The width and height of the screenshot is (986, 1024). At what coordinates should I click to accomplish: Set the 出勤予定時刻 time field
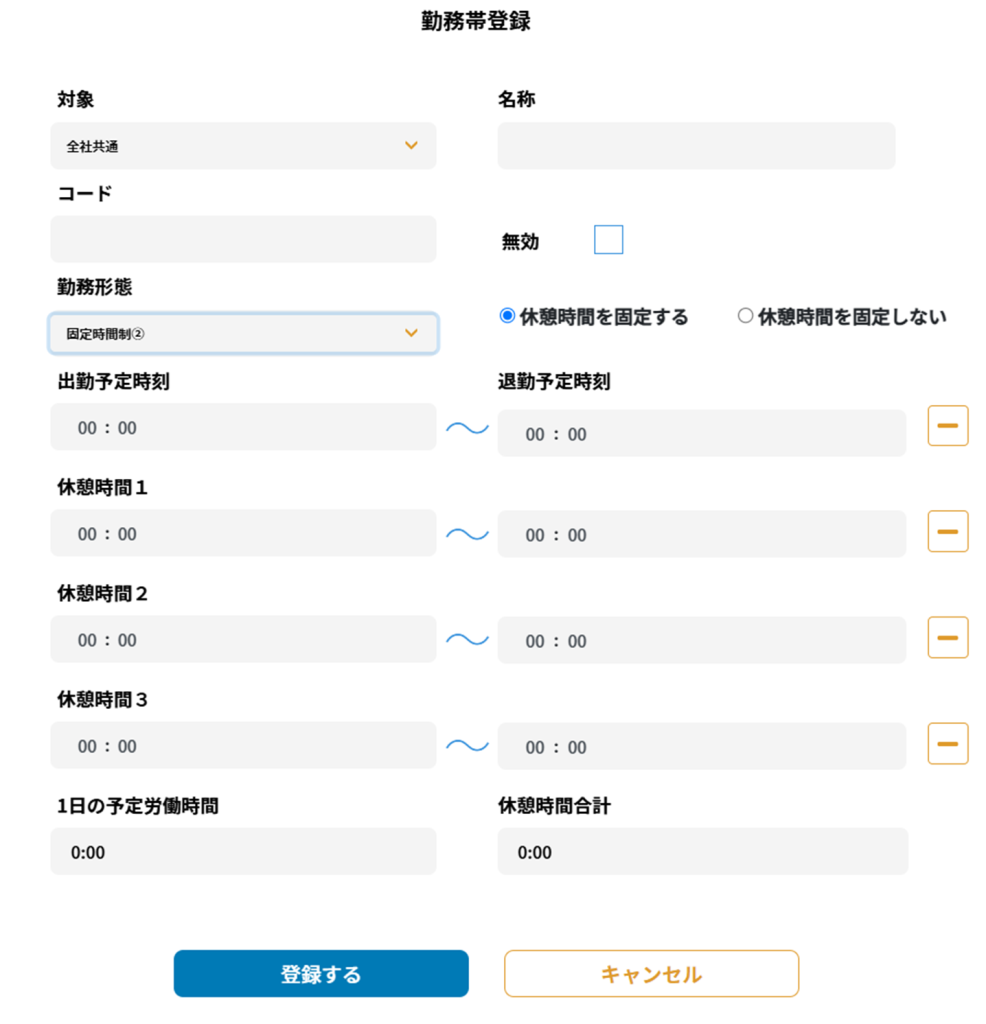click(243, 427)
